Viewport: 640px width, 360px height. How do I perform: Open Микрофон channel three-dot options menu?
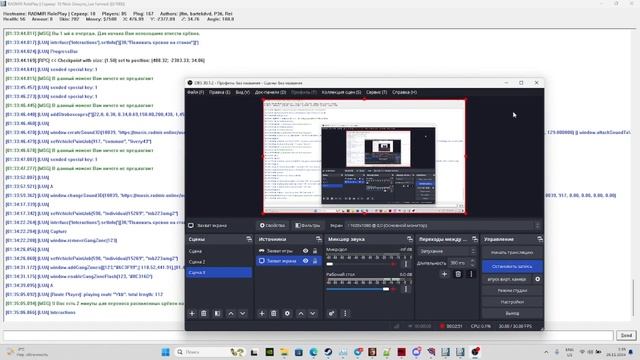[406, 264]
